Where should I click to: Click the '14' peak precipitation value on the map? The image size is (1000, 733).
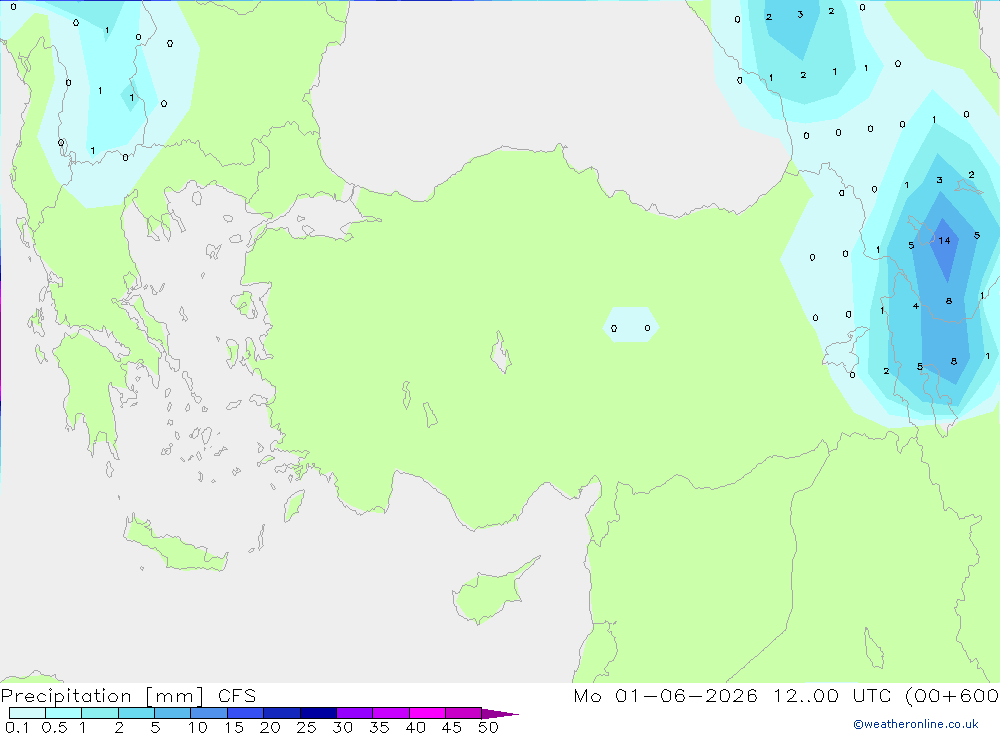[x=944, y=241]
